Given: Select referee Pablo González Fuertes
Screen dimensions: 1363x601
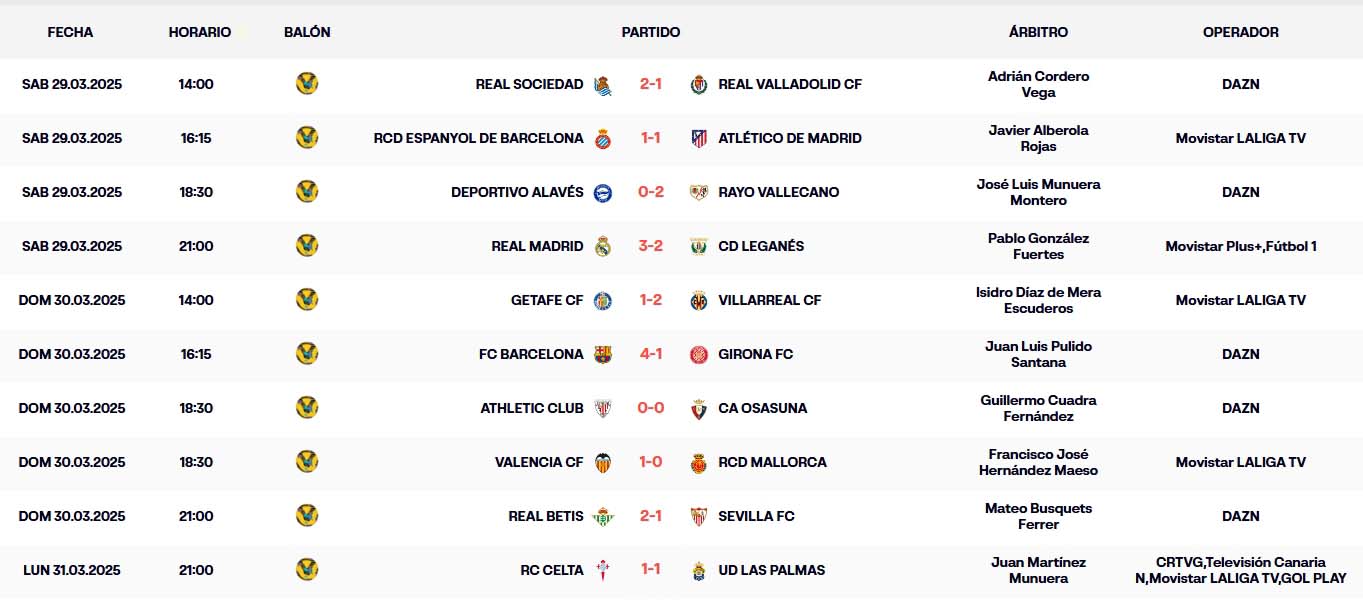Looking at the screenshot, I should pos(1039,246).
